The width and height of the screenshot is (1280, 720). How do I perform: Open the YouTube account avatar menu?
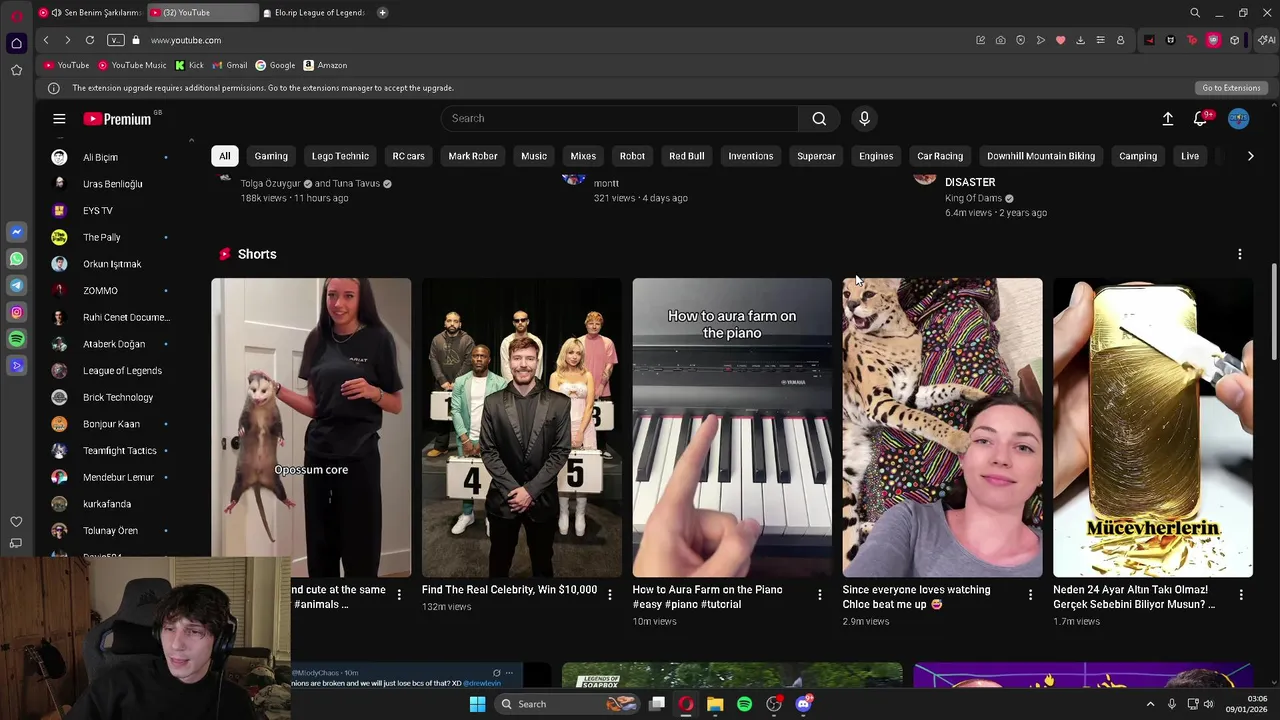tap(1238, 119)
